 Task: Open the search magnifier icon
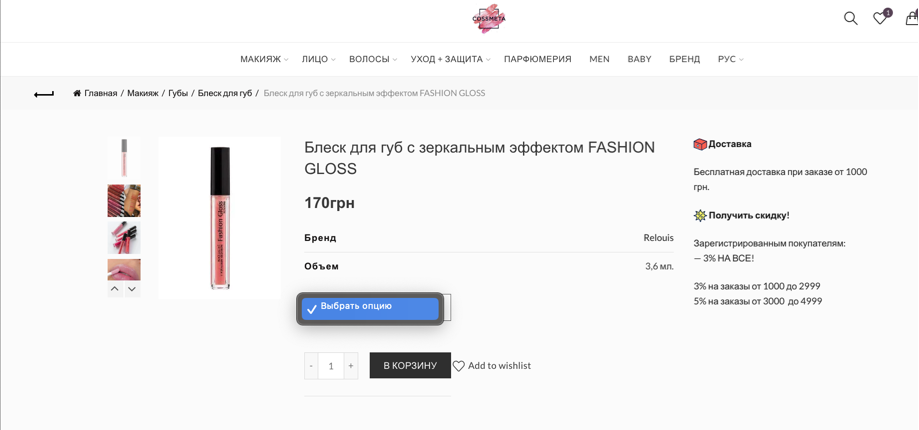pyautogui.click(x=850, y=18)
